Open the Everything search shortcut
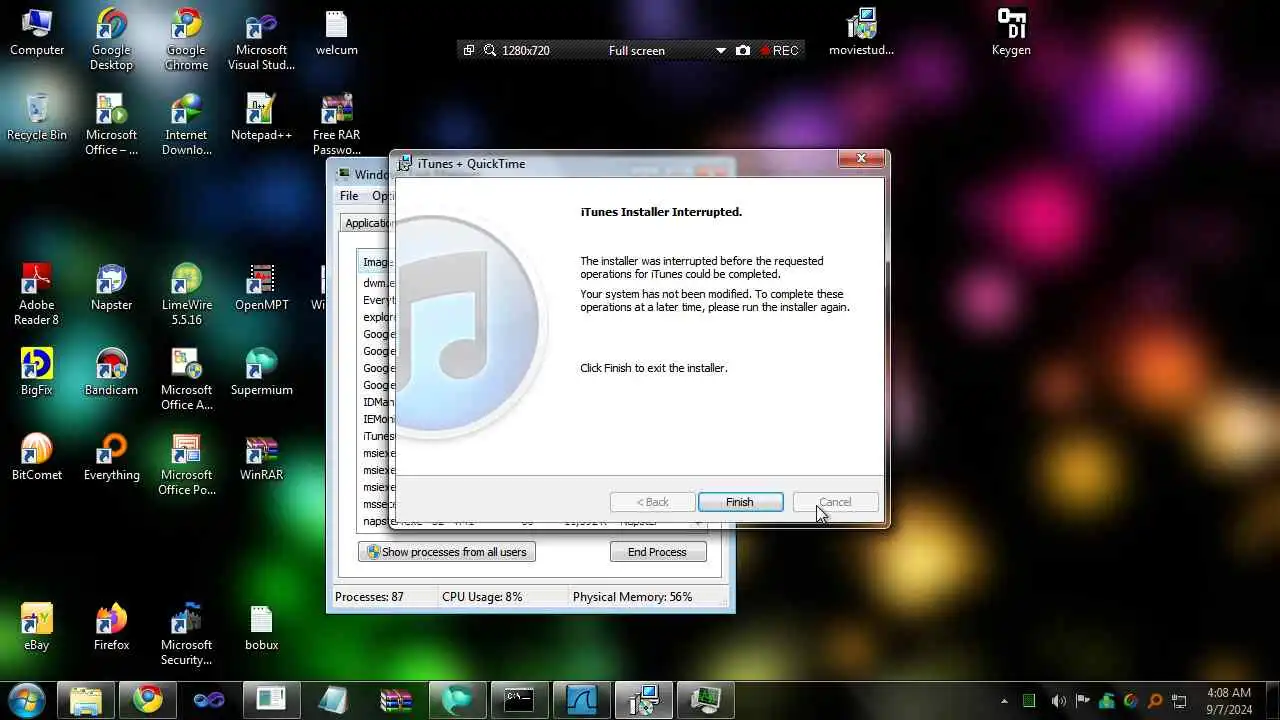This screenshot has width=1280, height=720. (x=111, y=457)
